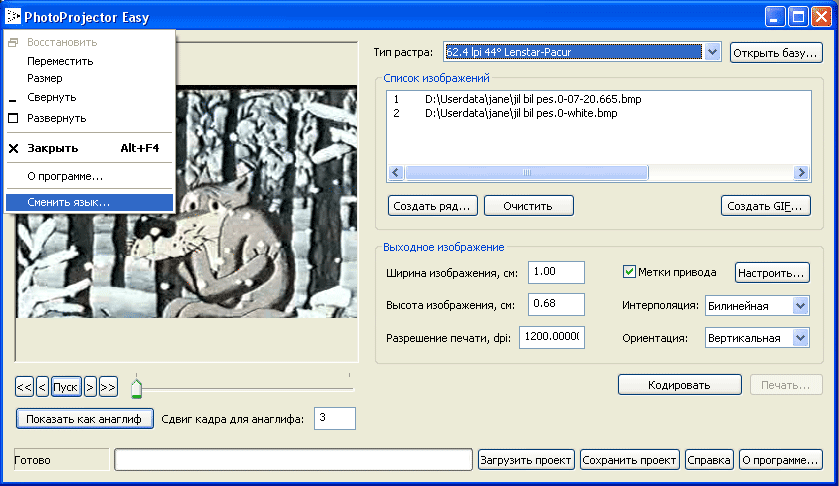Click the Кодировать button

coord(680,385)
